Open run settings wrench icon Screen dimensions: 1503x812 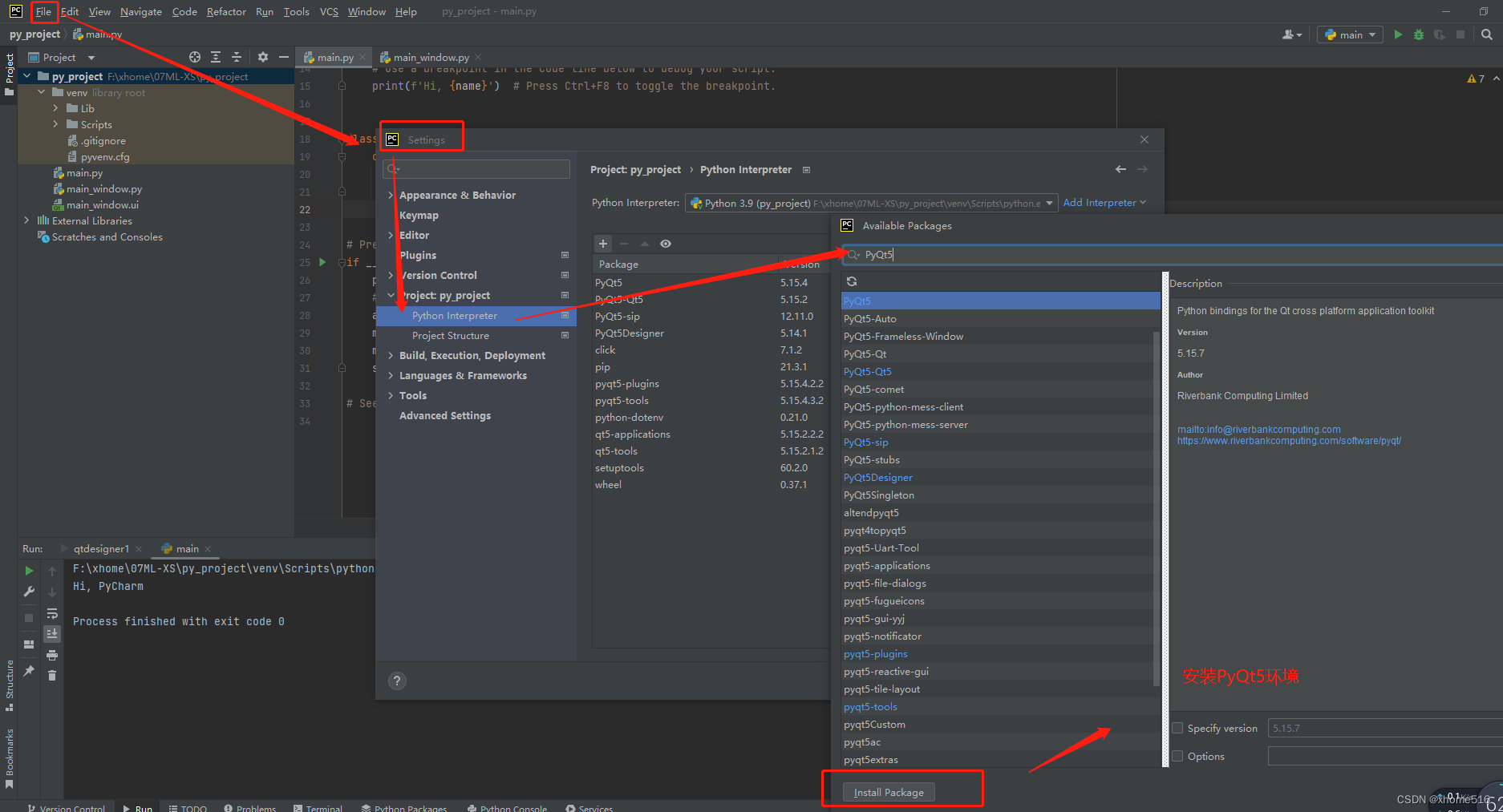29,592
